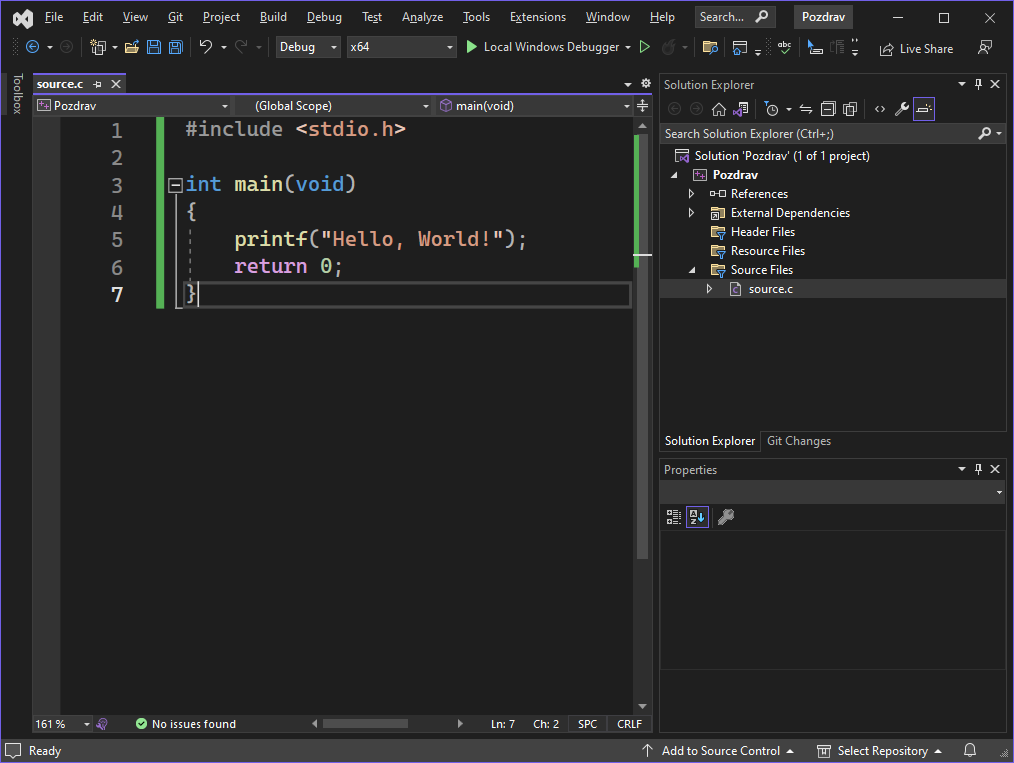This screenshot has width=1014, height=763.
Task: Toggle SPC indentation setting in editor status
Action: pos(587,724)
